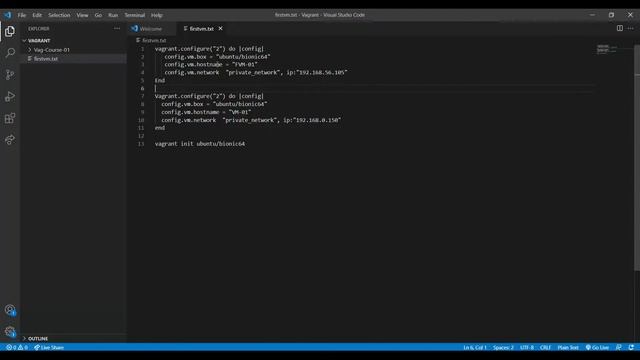Viewport: 640px width, 360px height.
Task: Click the EXPLORER panel title
Action: (39, 29)
